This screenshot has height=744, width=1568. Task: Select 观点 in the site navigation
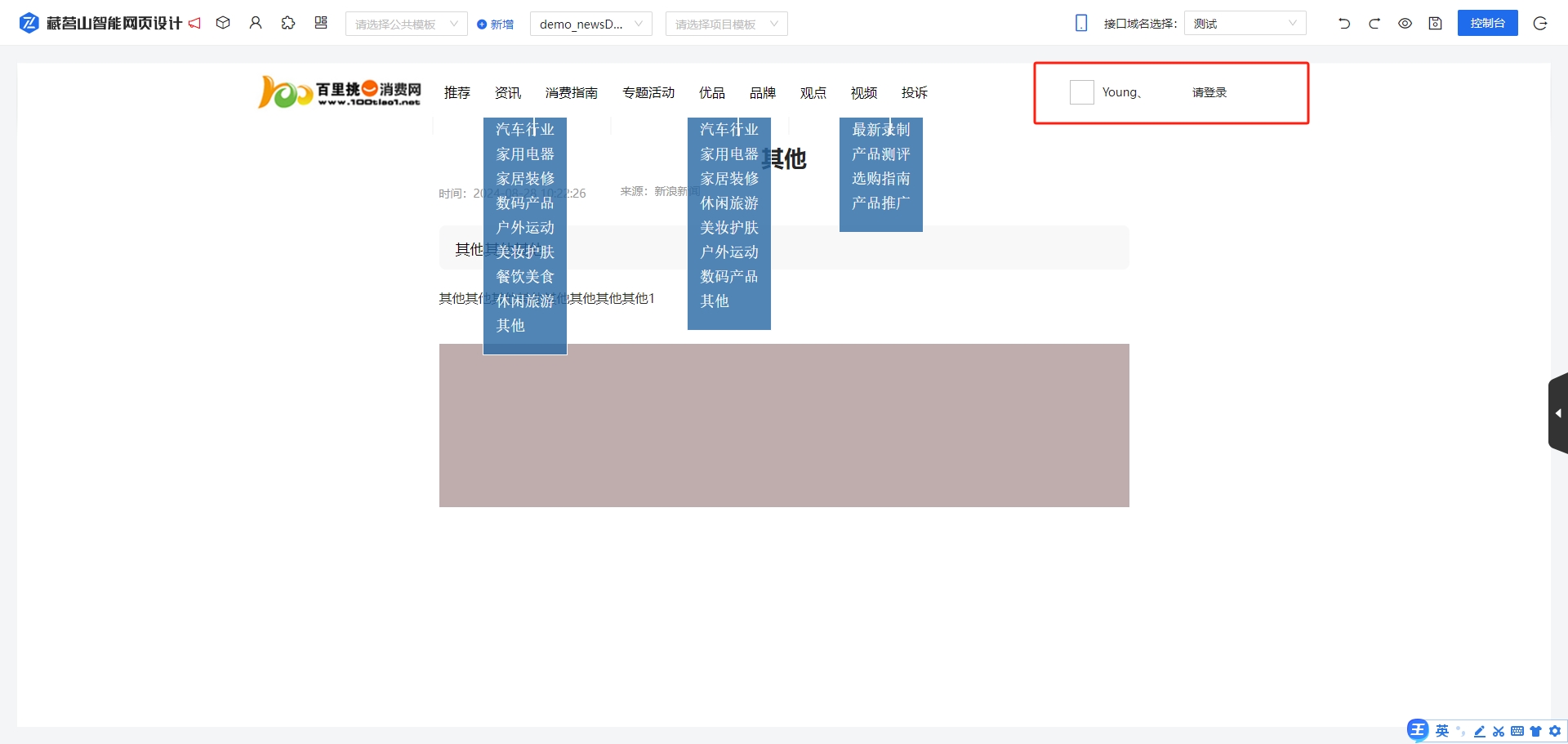coord(813,92)
